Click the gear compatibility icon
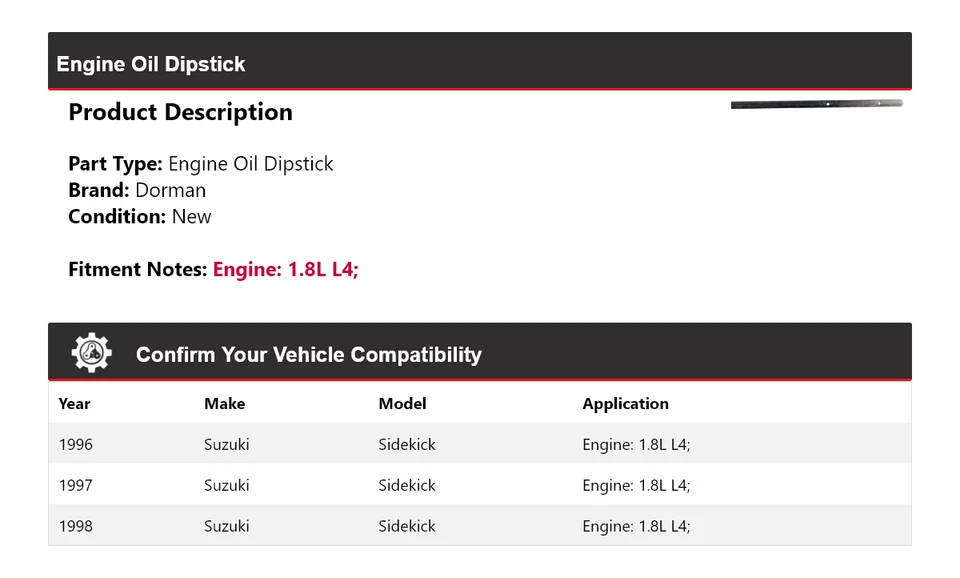 (91, 353)
